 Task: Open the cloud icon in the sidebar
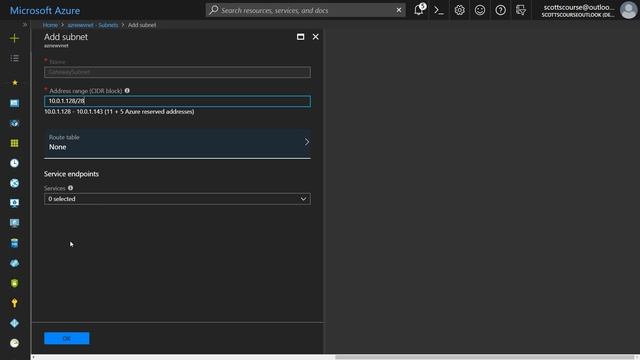14,263
